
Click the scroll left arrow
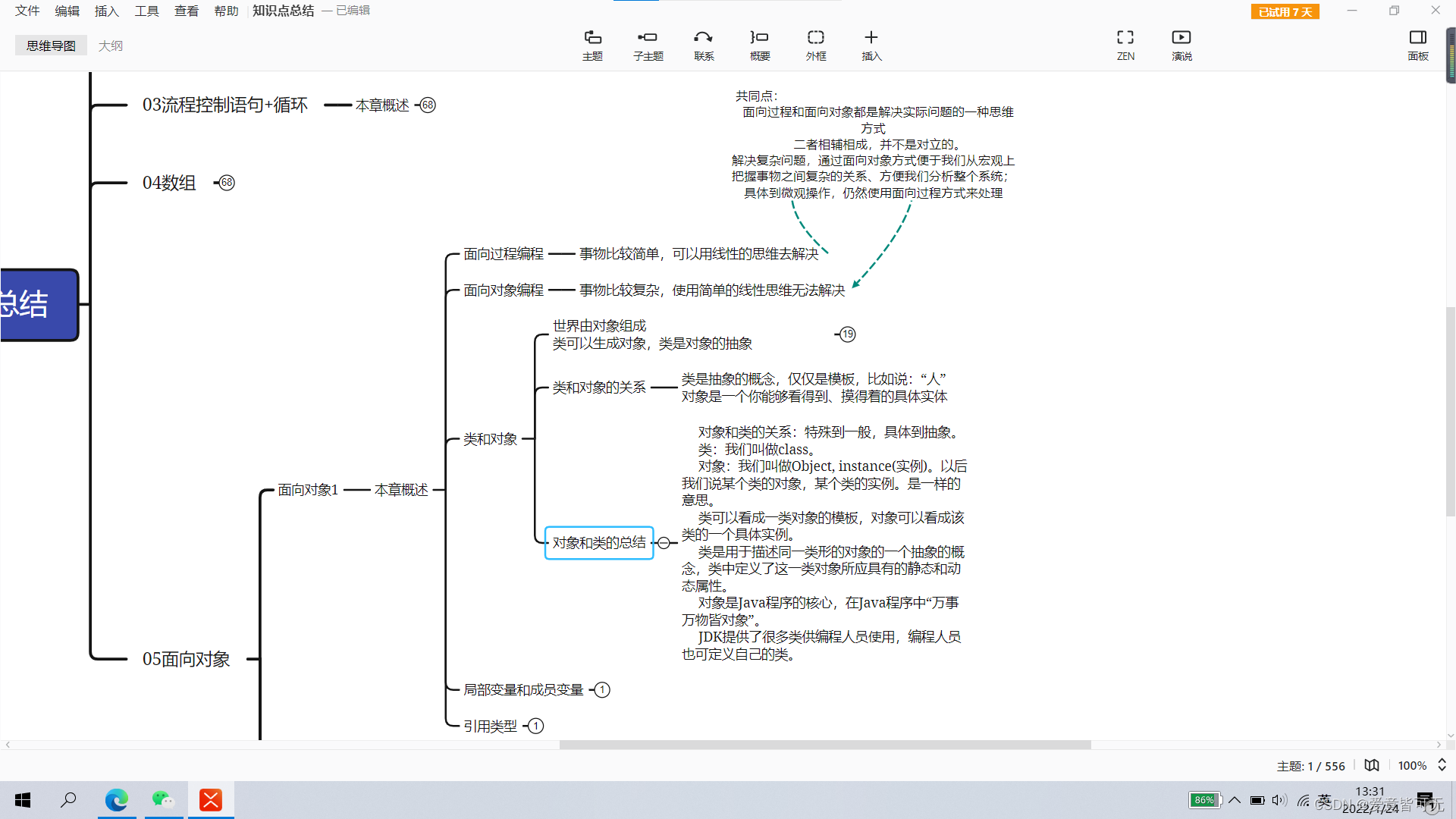pyautogui.click(x=8, y=745)
